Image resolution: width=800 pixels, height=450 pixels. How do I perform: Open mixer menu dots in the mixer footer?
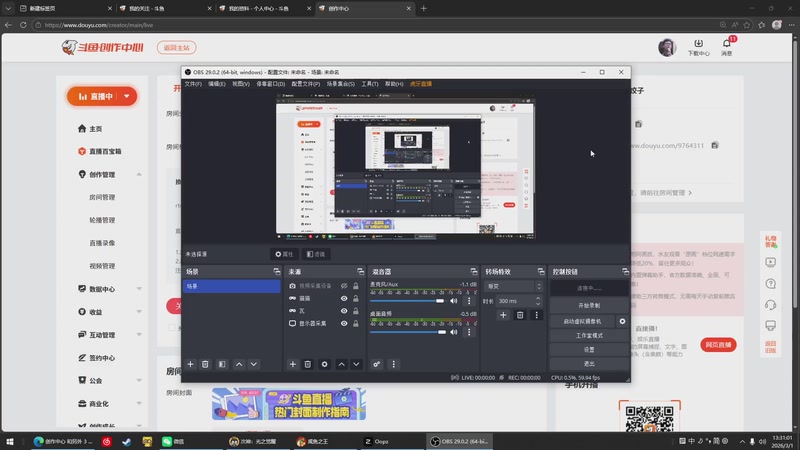tap(393, 364)
